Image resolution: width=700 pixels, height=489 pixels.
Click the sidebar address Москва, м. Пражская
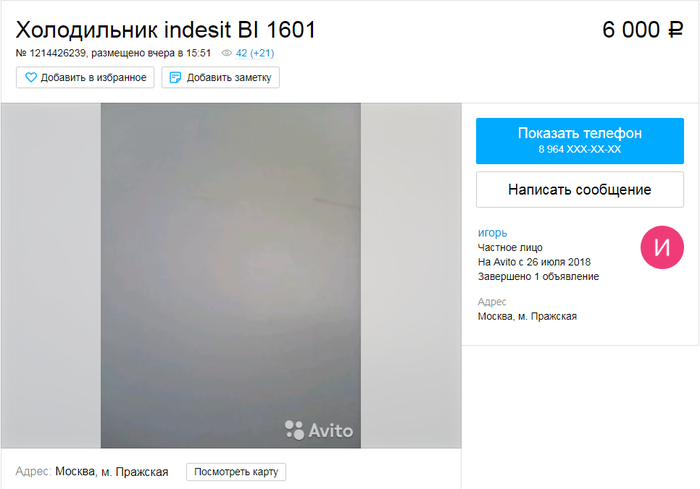[527, 317]
